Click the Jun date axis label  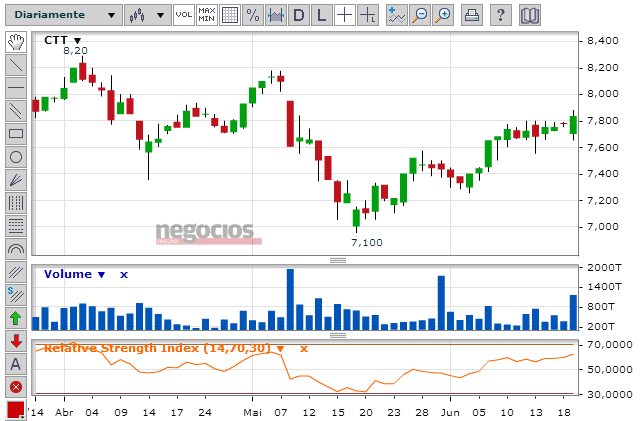[x=450, y=412]
